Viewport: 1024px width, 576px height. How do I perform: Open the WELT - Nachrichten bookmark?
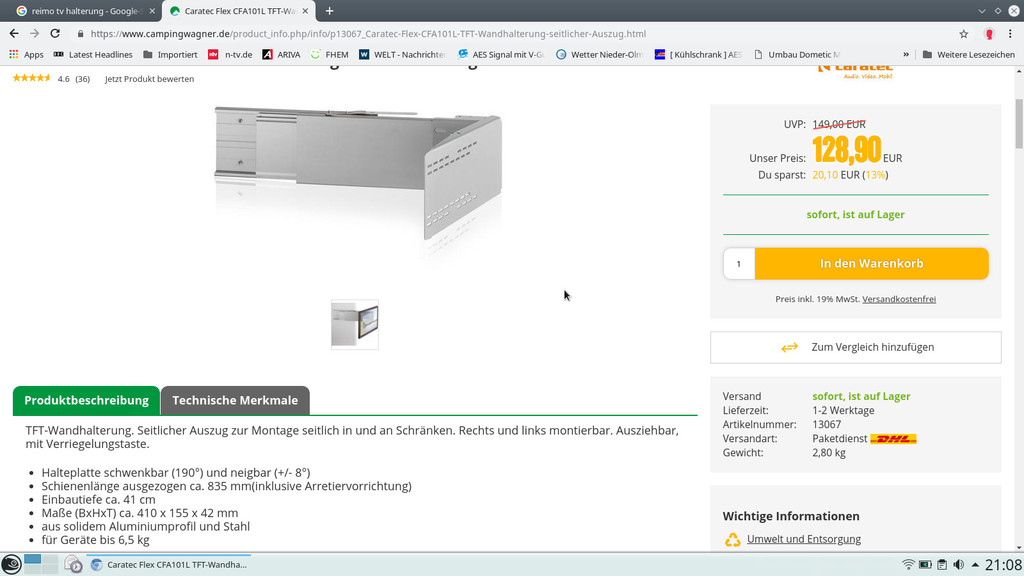pos(402,54)
